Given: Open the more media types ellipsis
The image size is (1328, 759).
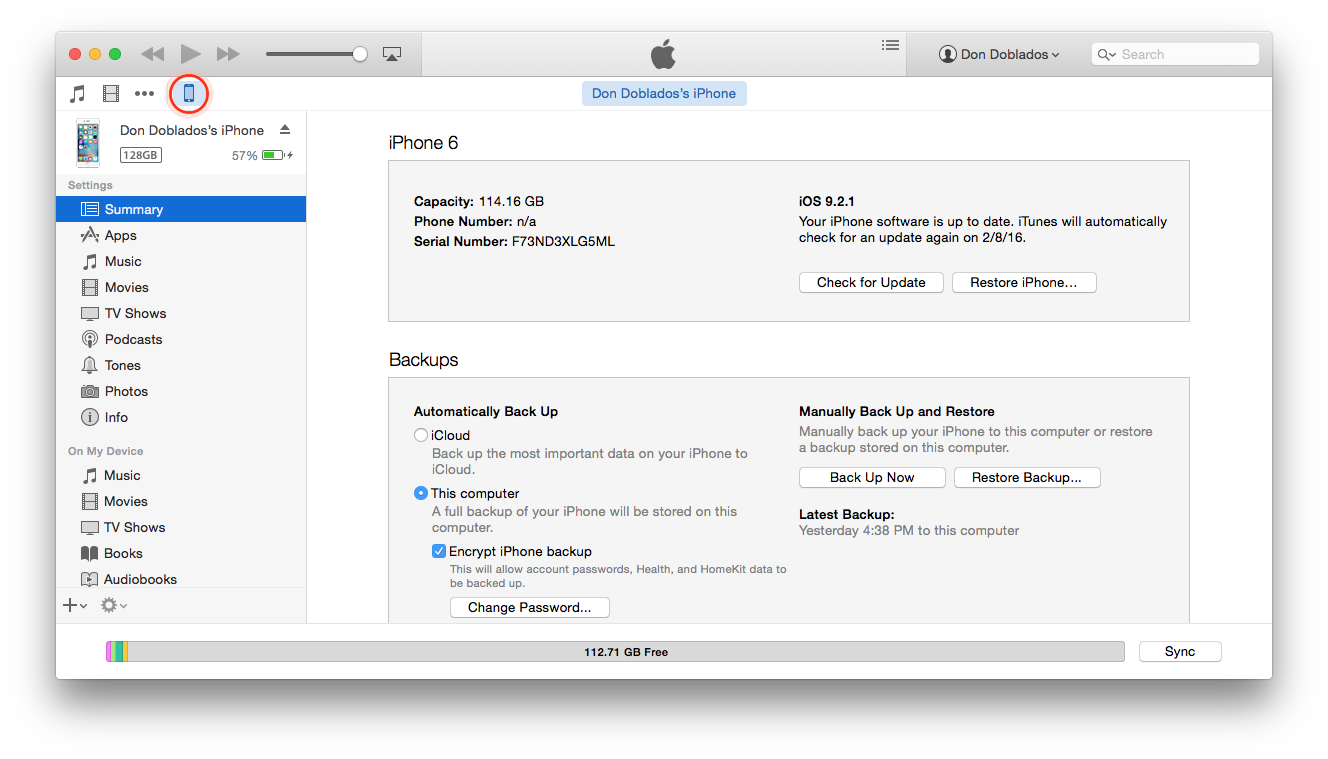Looking at the screenshot, I should (145, 94).
